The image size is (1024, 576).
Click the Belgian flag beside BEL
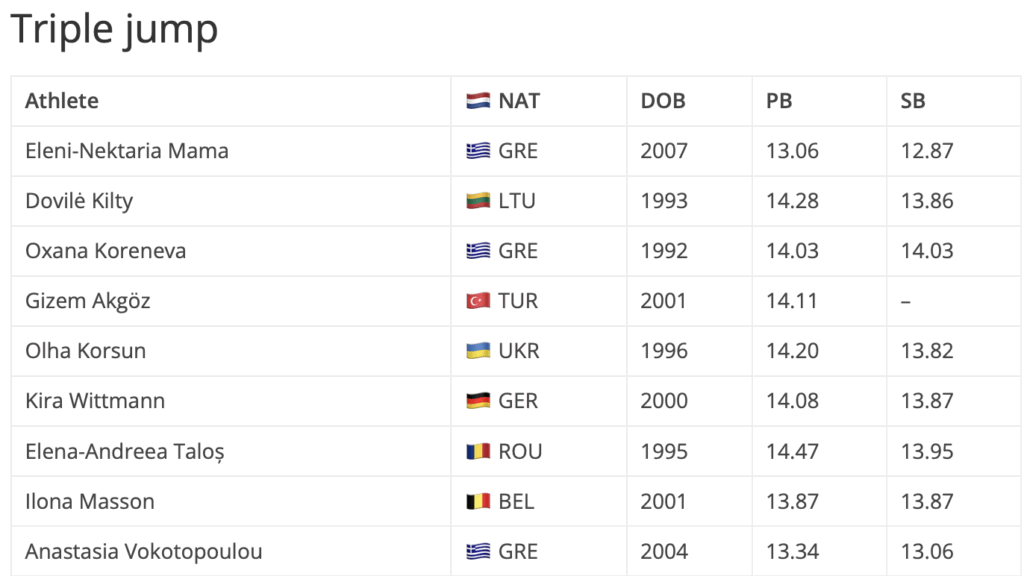[478, 501]
